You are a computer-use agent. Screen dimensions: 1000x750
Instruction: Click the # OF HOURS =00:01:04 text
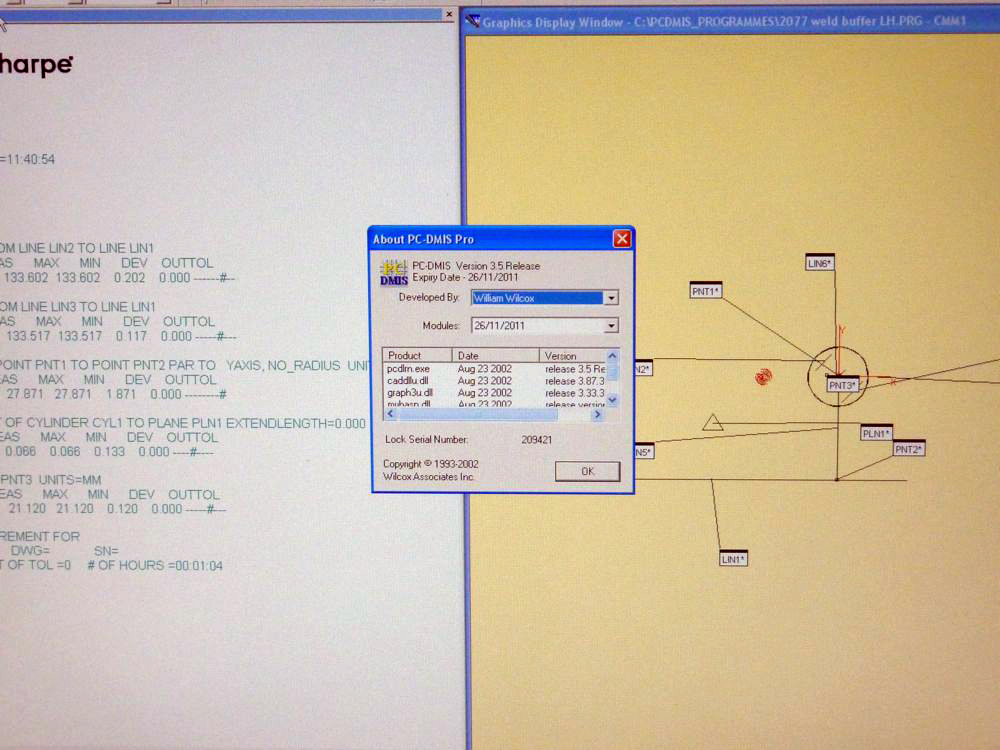[155, 565]
